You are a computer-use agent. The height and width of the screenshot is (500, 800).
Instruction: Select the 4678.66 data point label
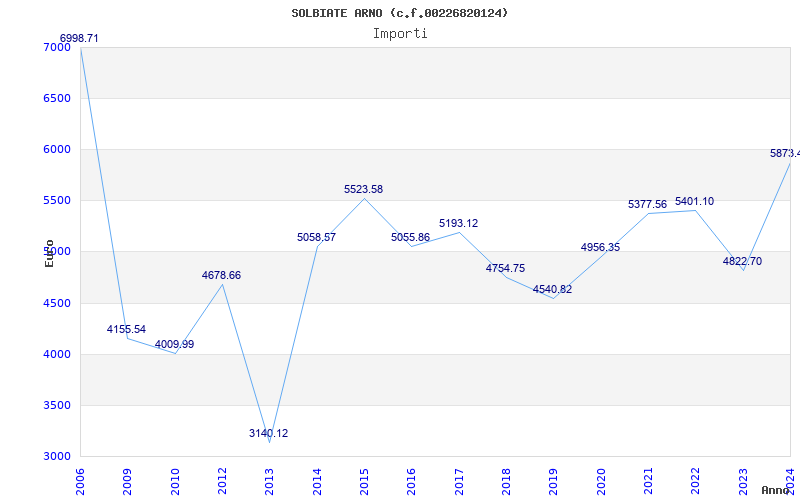221,276
